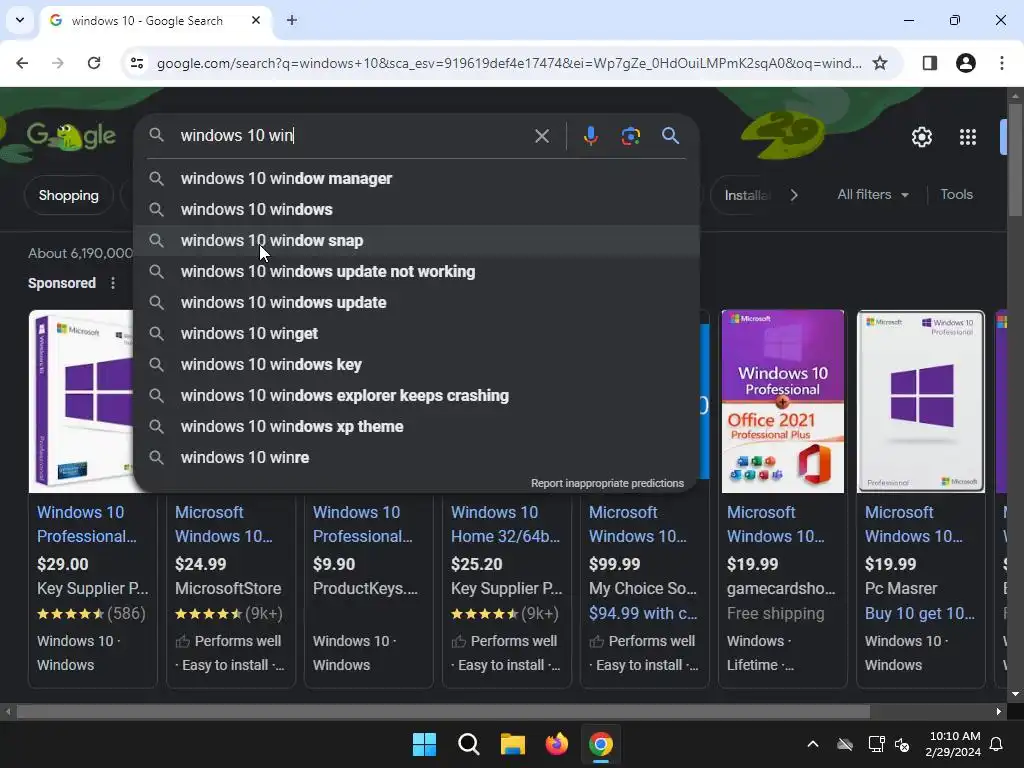This screenshot has width=1024, height=768.
Task: Launch Firefox from the taskbar
Action: point(556,744)
